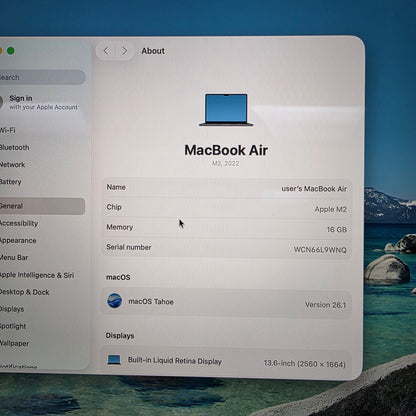The height and width of the screenshot is (416, 416).
Task: Open Wallpaper settings in sidebar
Action: pyautogui.click(x=14, y=343)
